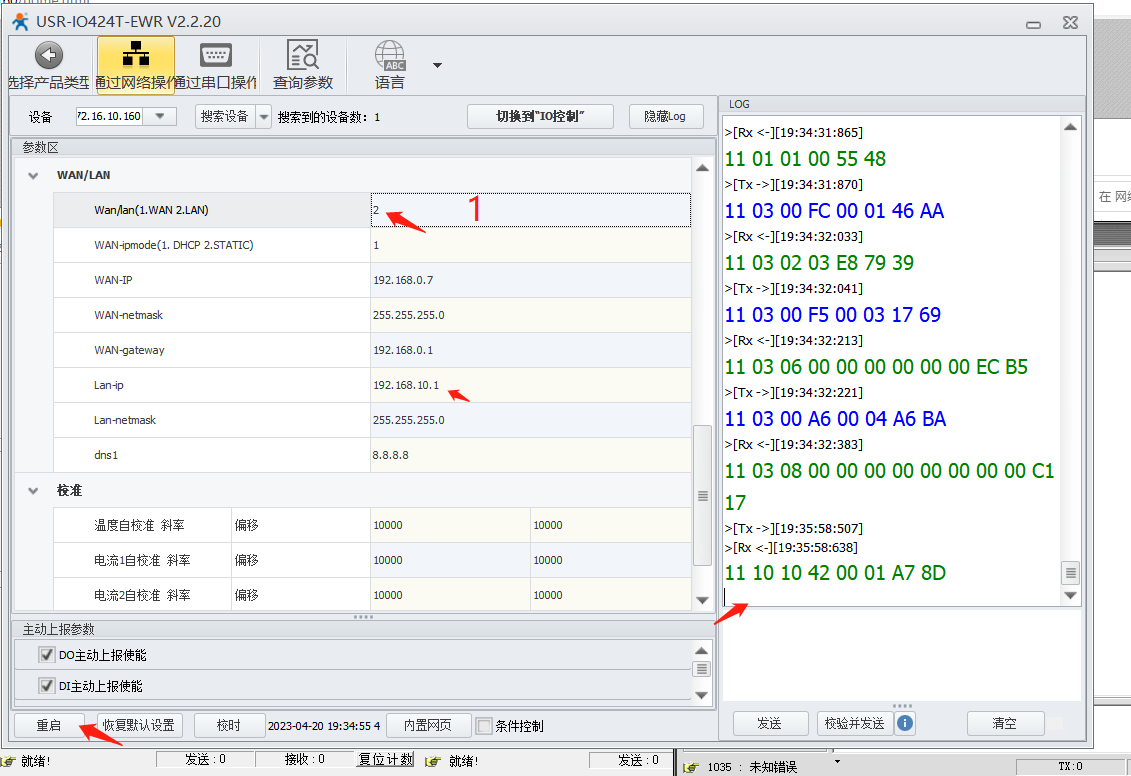Open the device IP address dropdown
This screenshot has width=1131, height=776.
point(160,117)
